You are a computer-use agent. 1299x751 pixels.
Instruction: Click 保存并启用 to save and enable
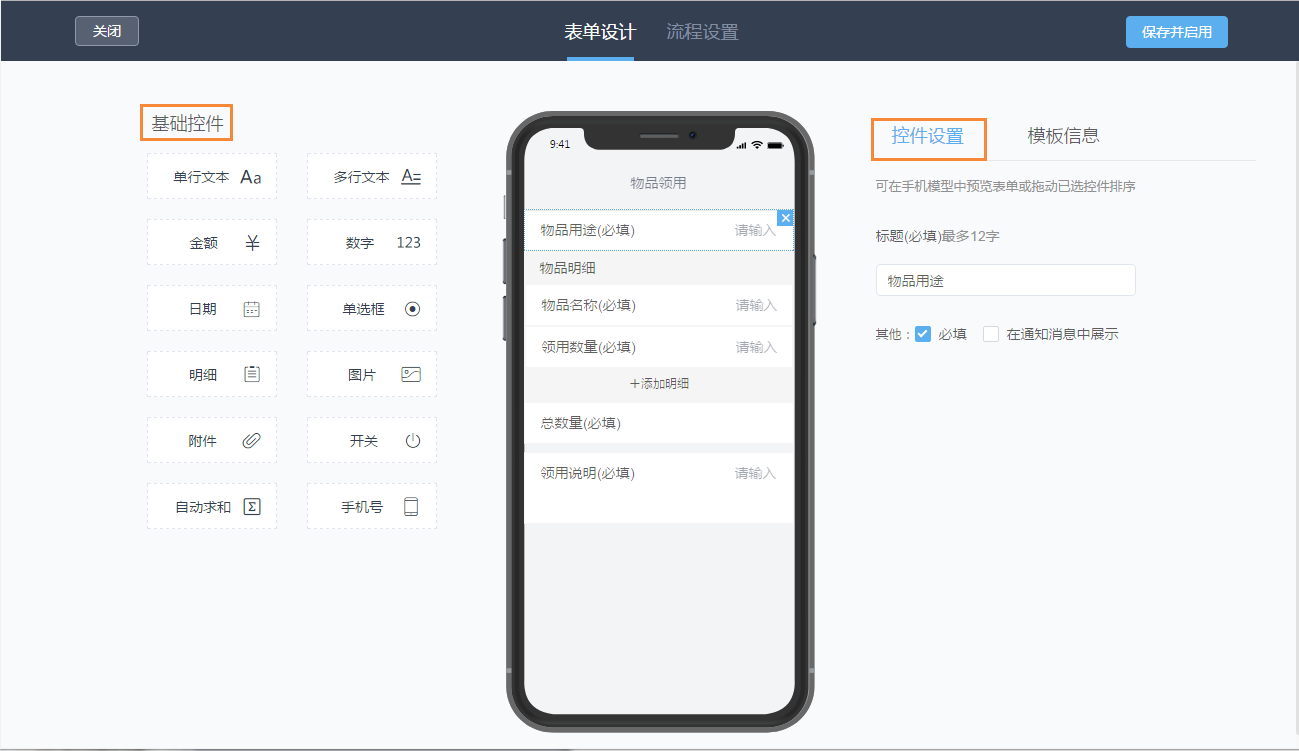[1176, 31]
